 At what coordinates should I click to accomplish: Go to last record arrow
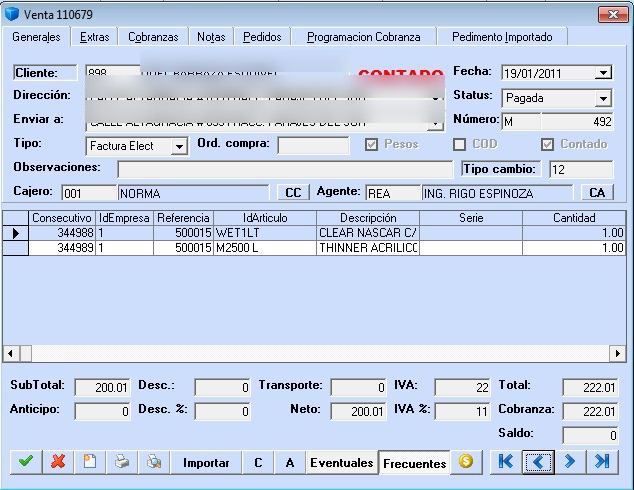602,462
